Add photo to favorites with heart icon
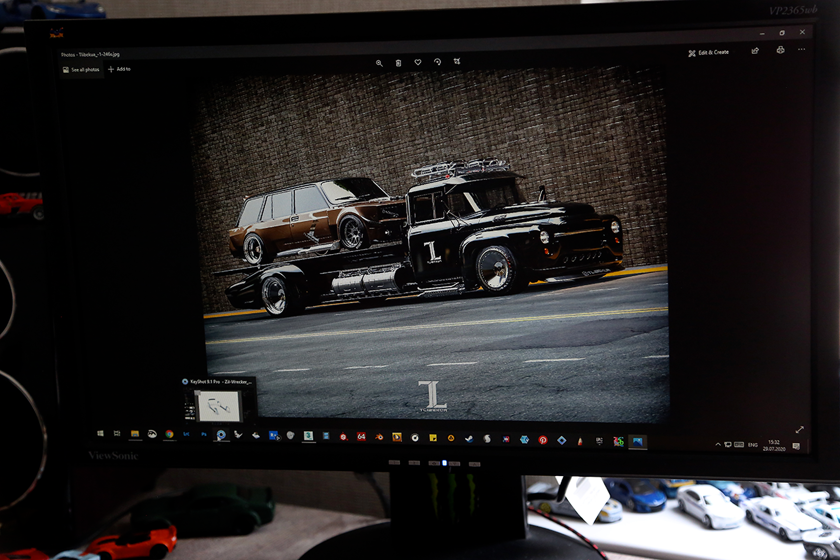 [x=418, y=62]
